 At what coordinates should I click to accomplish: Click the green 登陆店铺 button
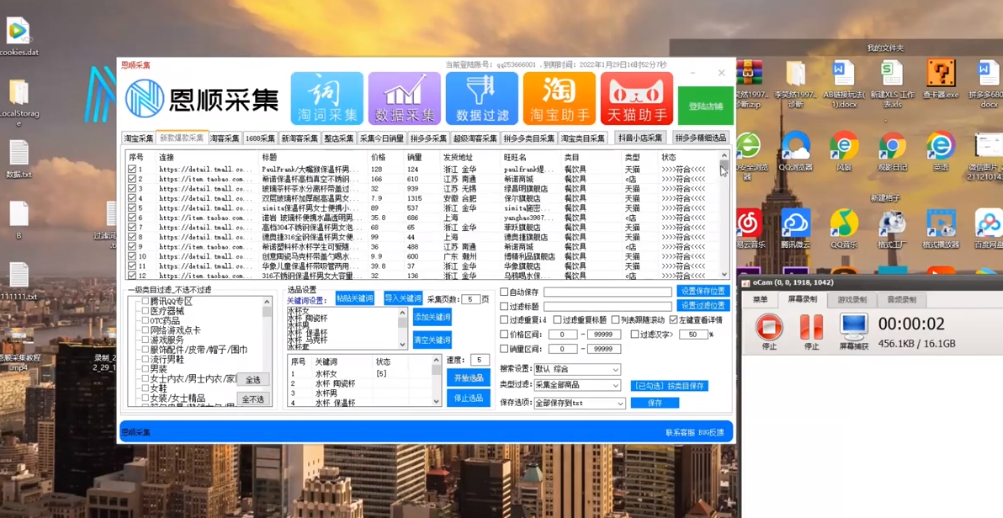(x=706, y=106)
